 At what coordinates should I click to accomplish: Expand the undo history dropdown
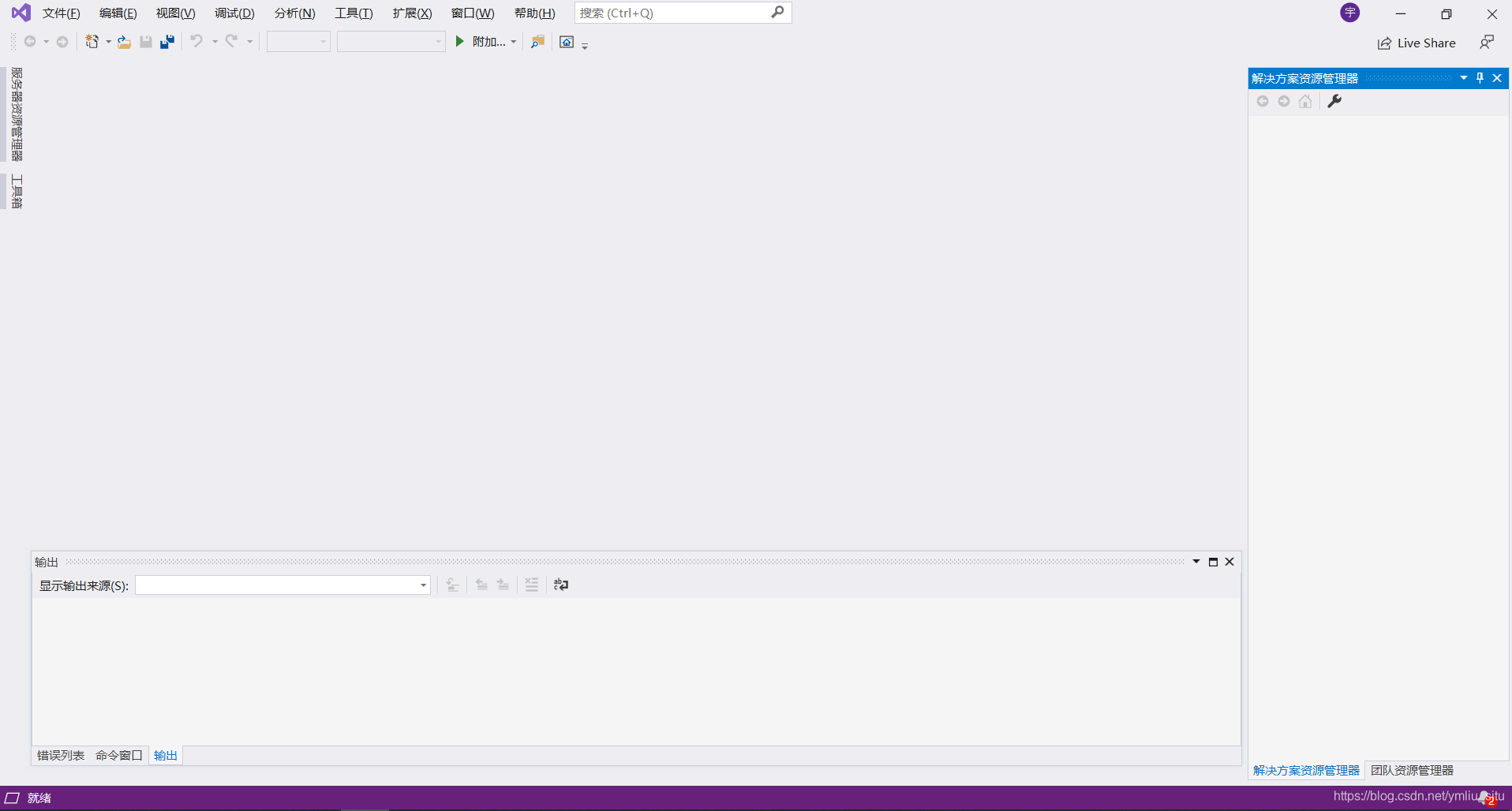215,42
